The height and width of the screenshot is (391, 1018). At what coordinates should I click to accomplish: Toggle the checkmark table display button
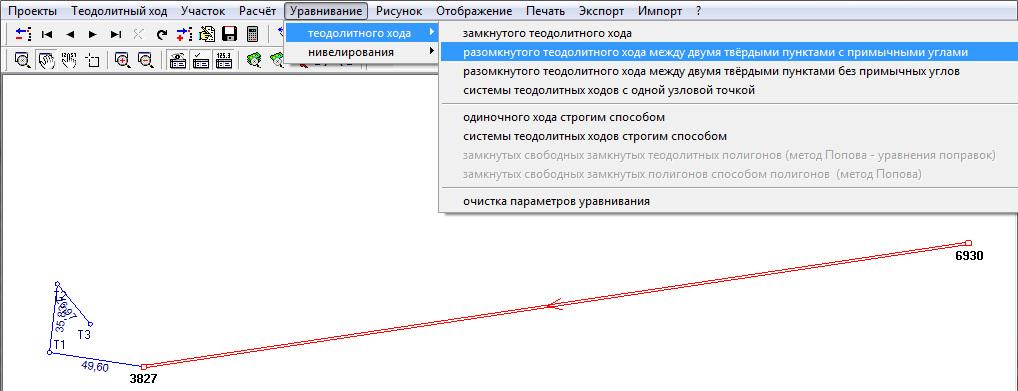201,60
